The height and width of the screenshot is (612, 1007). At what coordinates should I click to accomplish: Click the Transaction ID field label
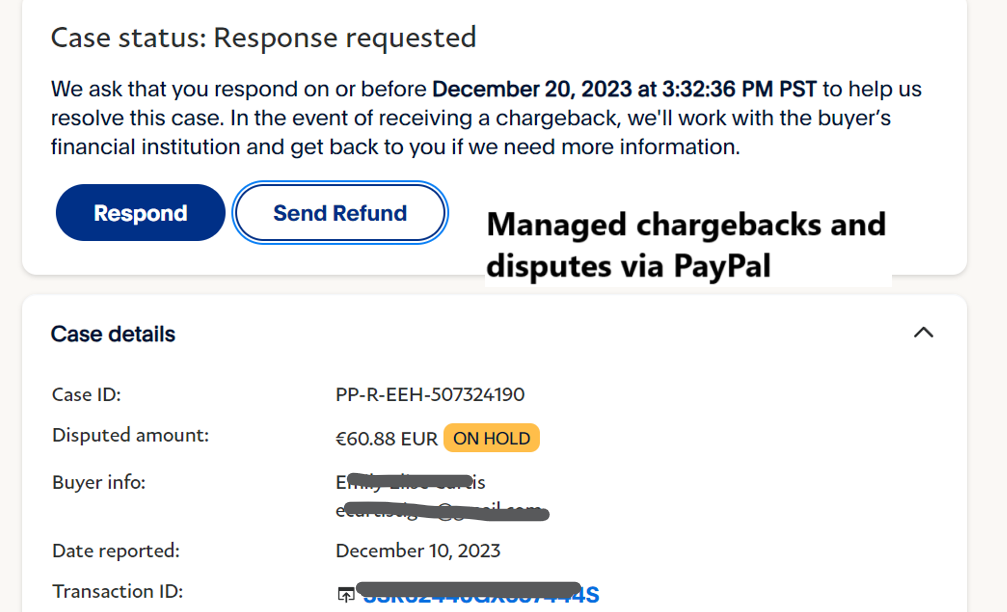[117, 591]
